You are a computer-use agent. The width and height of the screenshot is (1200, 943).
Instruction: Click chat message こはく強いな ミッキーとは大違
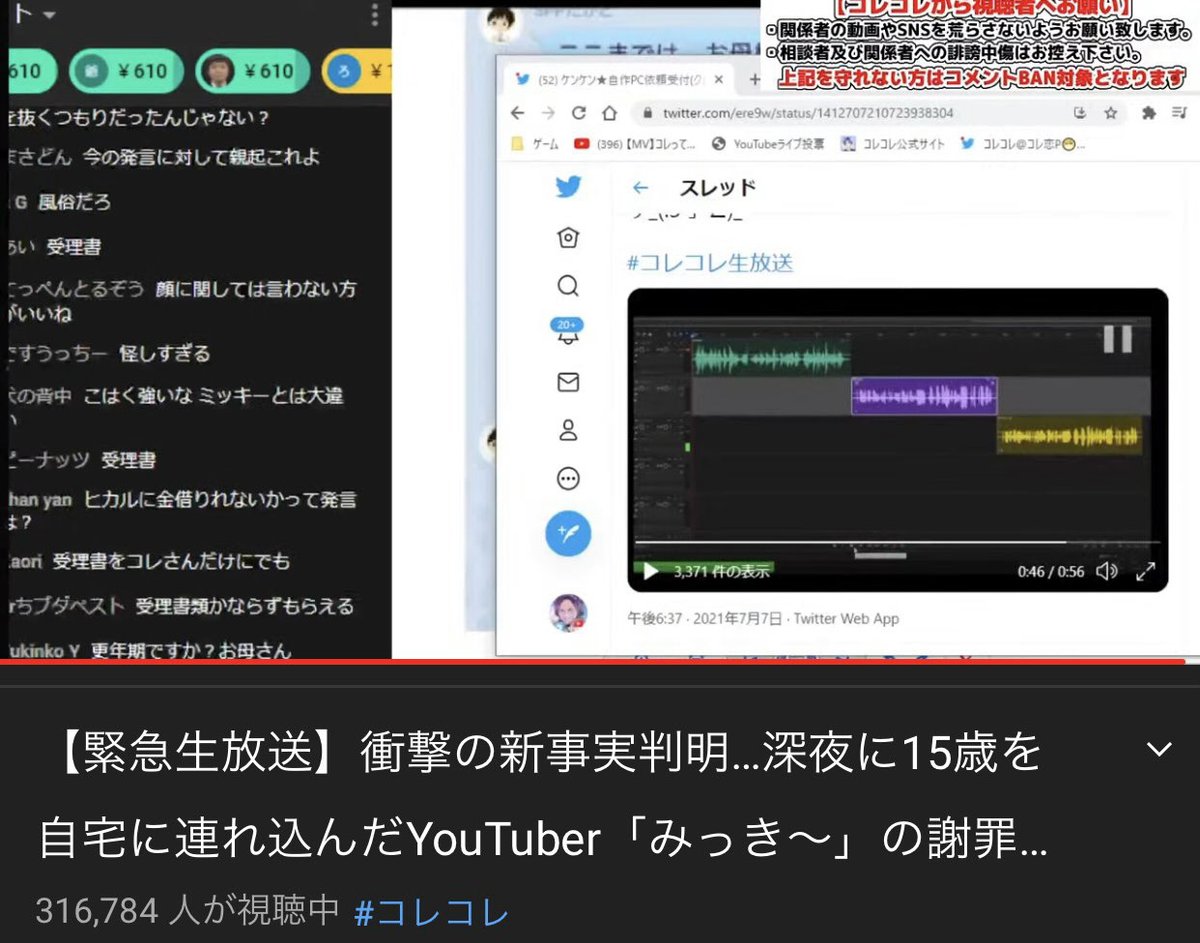pyautogui.click(x=214, y=395)
